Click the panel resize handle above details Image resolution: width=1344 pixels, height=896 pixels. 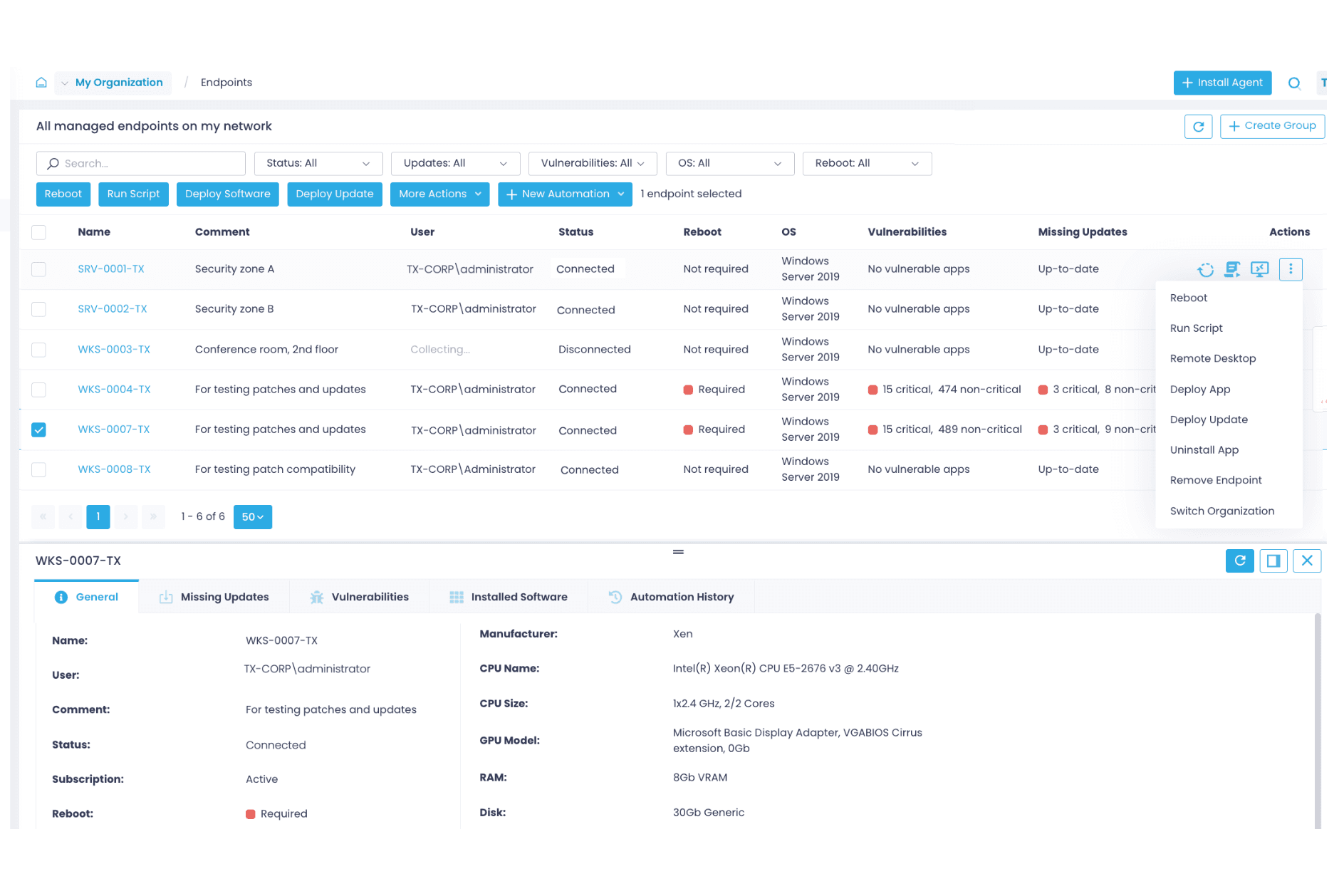tap(678, 552)
